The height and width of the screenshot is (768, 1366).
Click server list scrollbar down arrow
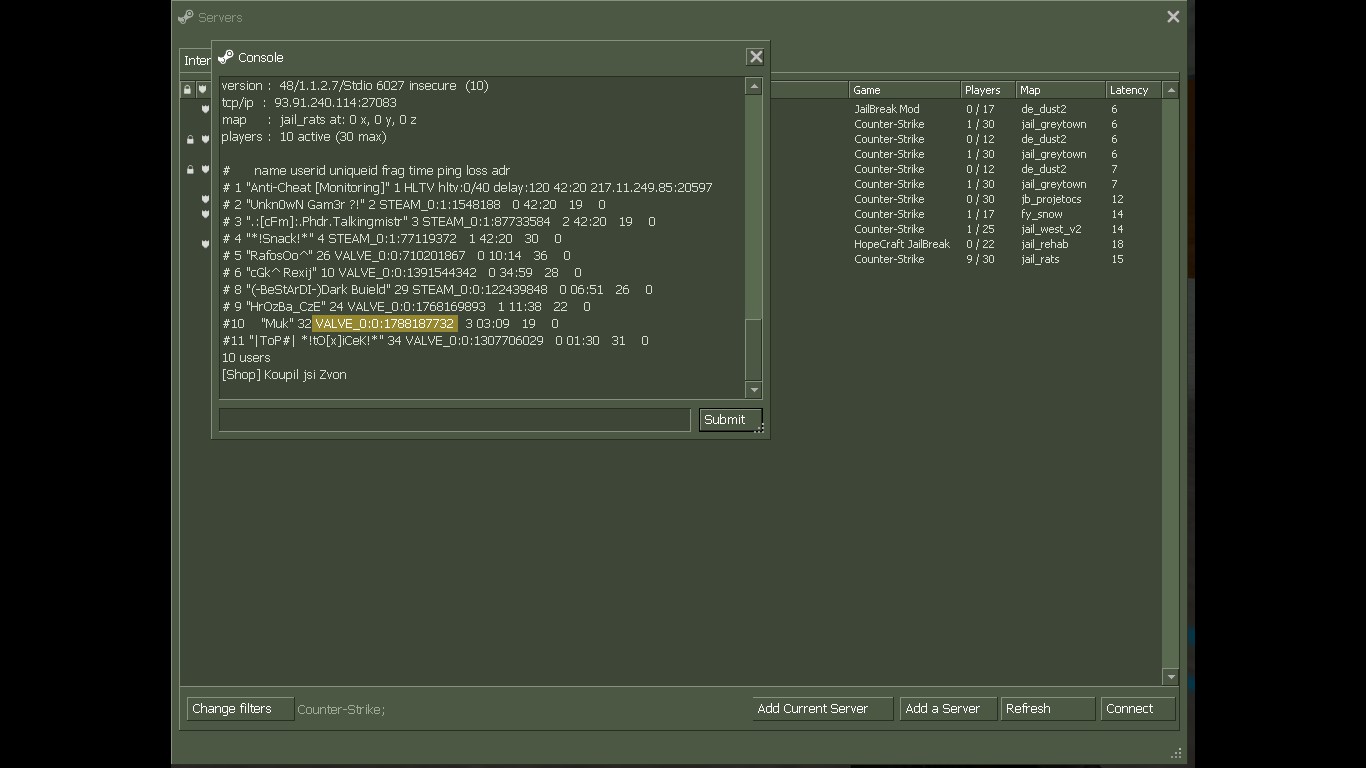coord(1171,677)
